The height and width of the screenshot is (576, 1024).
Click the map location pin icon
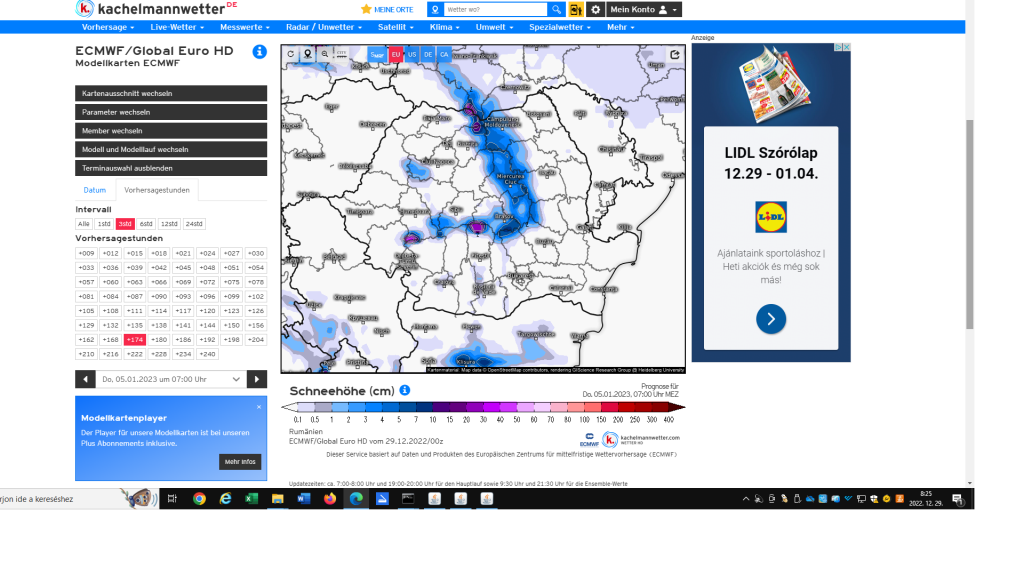pyautogui.click(x=308, y=54)
